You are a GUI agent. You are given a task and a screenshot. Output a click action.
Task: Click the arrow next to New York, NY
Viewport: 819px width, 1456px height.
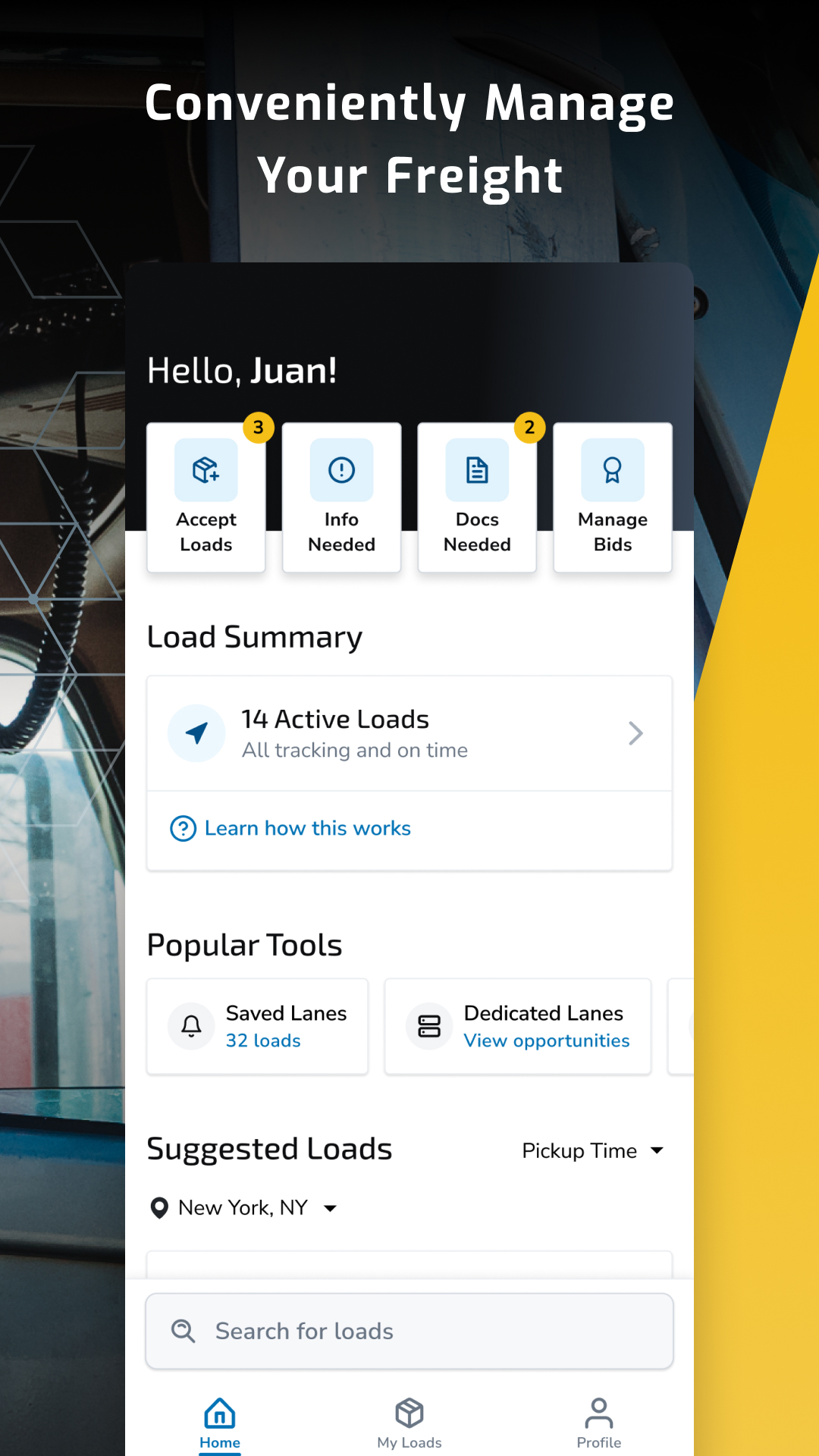[x=330, y=1208]
